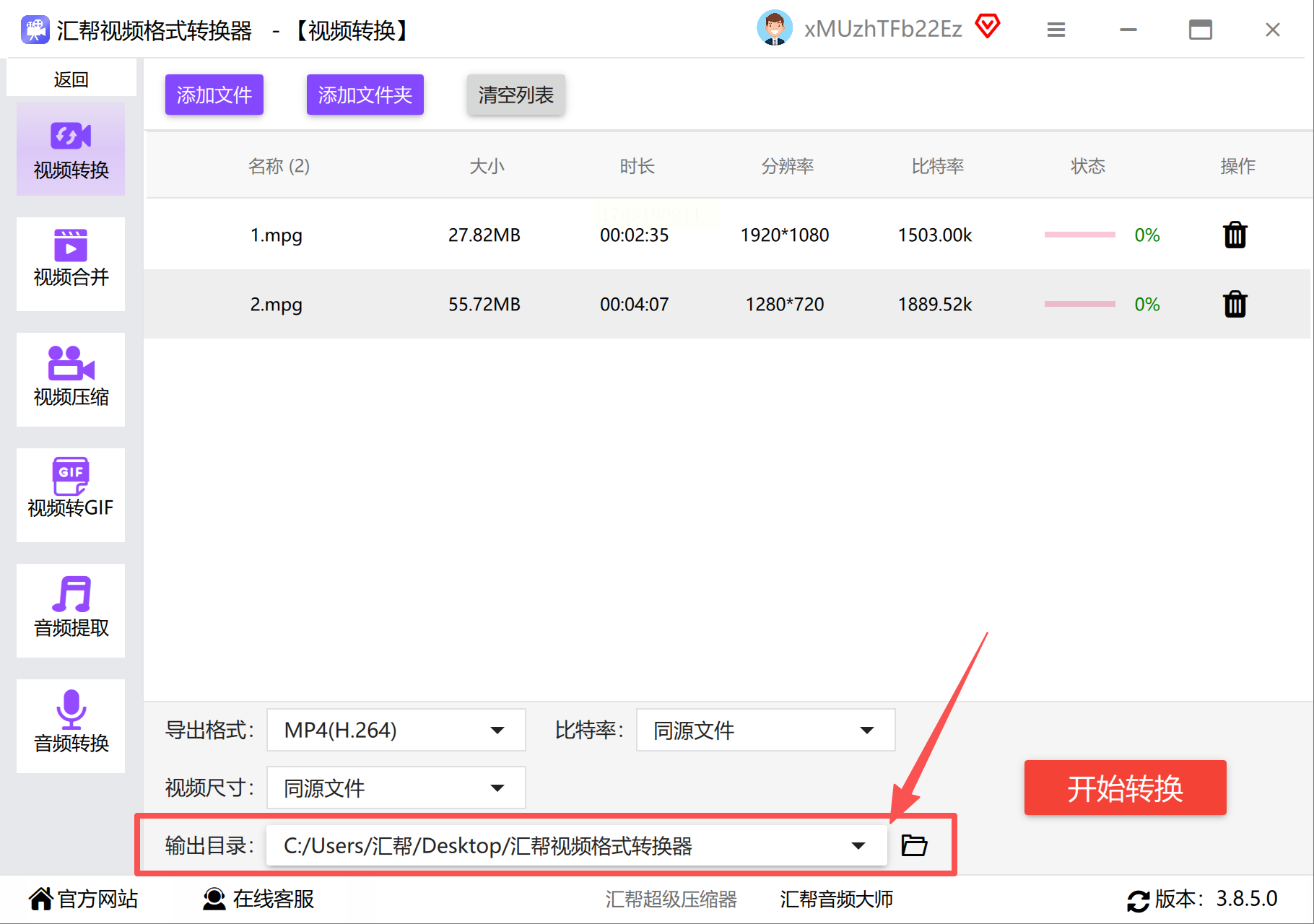Click the user avatar icon
The image size is (1314, 924).
[x=775, y=29]
